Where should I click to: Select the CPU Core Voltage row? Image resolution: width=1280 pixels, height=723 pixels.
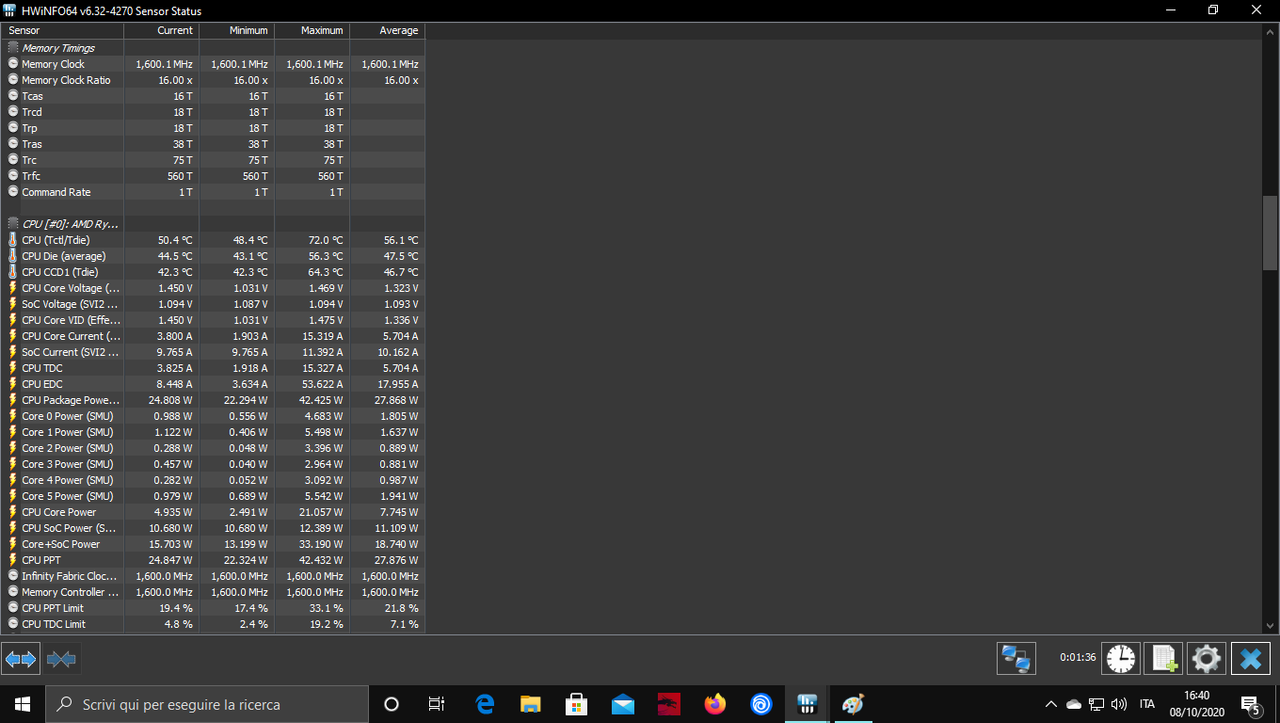click(212, 288)
